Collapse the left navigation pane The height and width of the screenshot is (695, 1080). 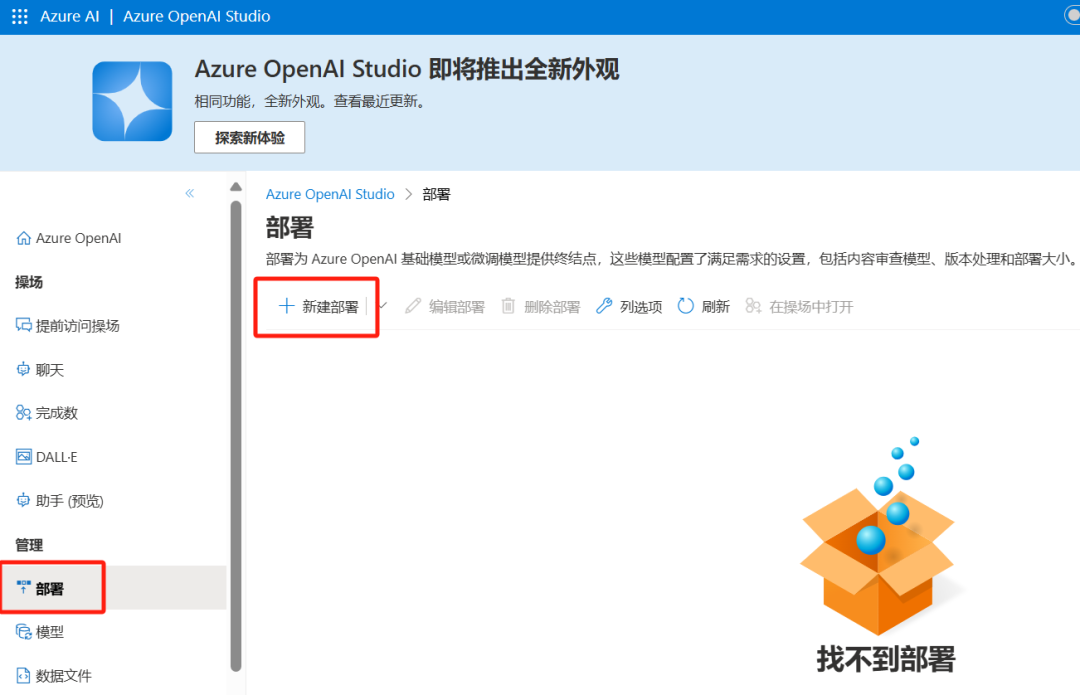(190, 193)
